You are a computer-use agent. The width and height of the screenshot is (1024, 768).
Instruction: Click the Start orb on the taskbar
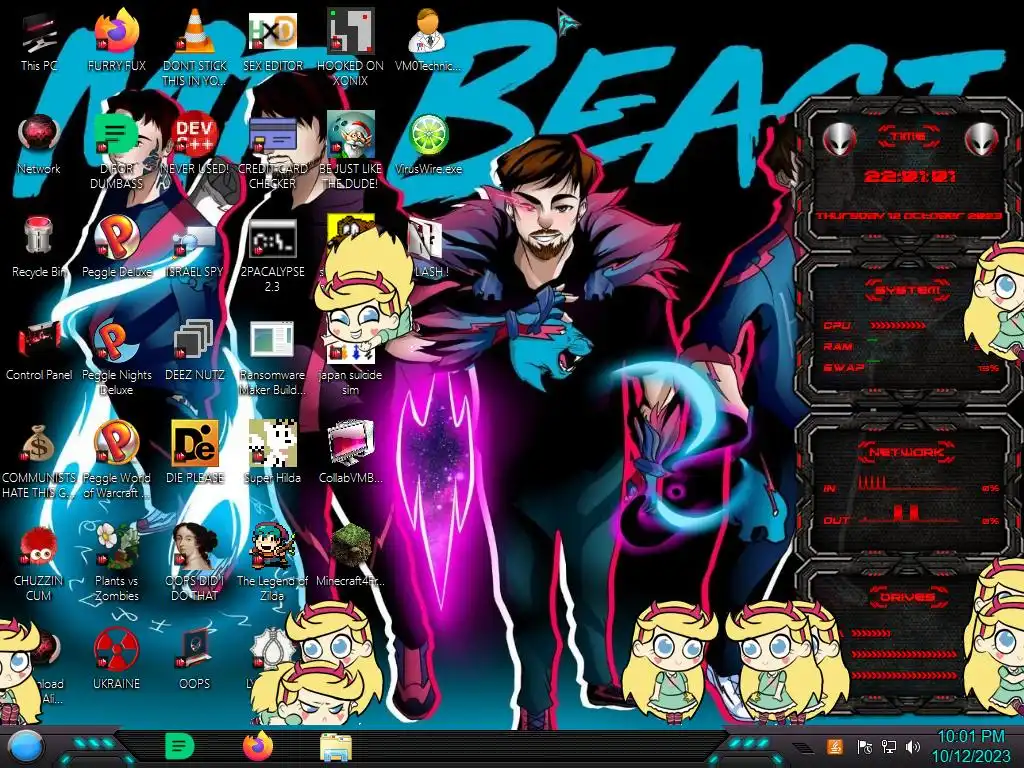click(25, 747)
